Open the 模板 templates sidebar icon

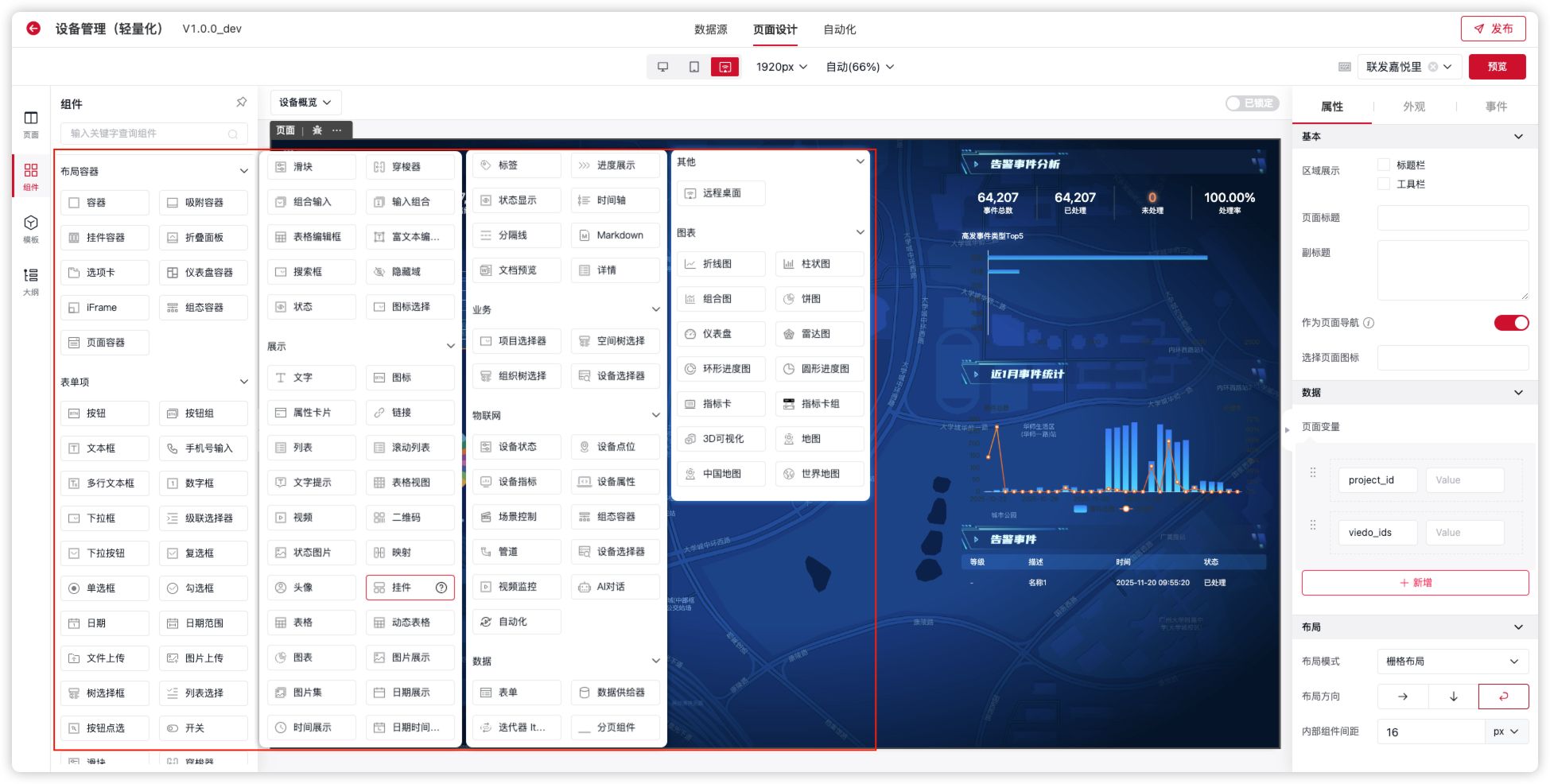coord(31,228)
